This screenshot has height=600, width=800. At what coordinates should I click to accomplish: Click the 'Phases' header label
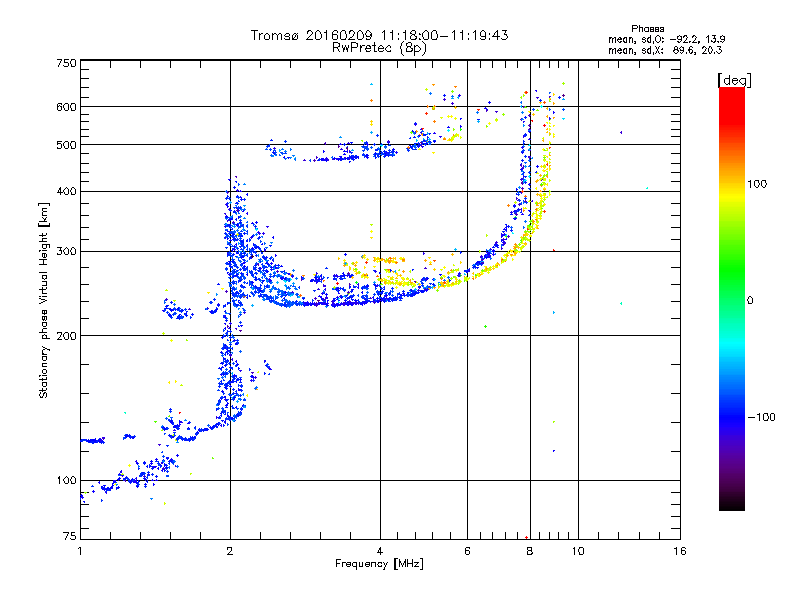pyautogui.click(x=647, y=29)
